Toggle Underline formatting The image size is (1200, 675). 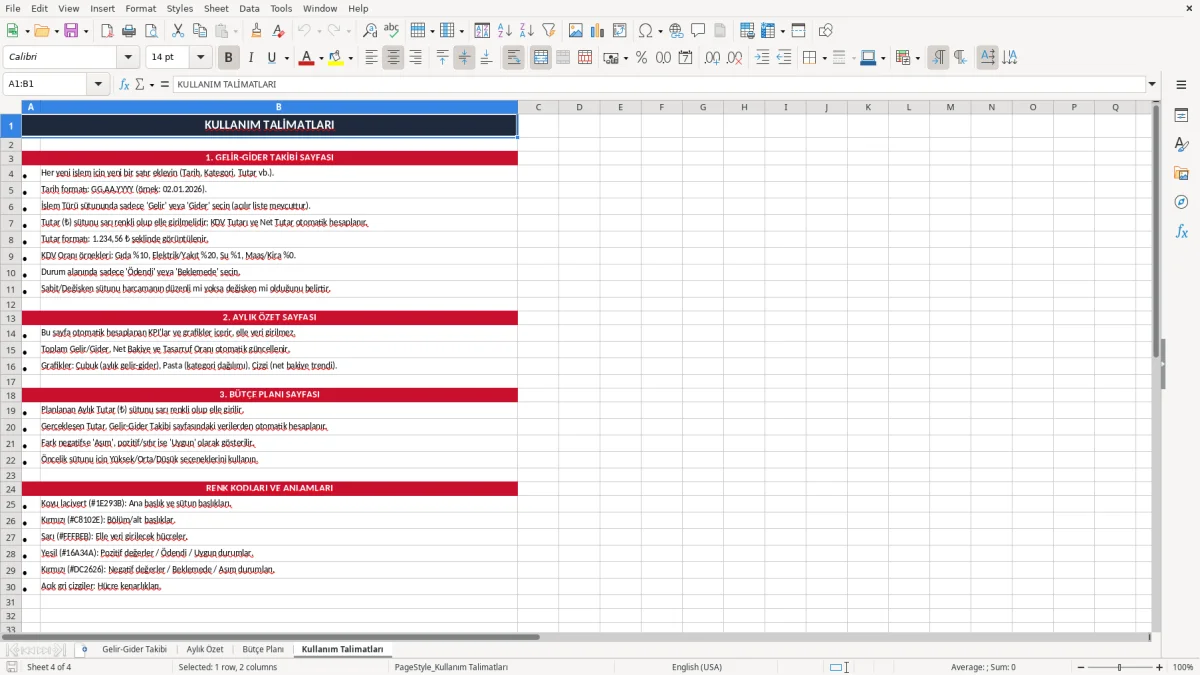pyautogui.click(x=272, y=58)
